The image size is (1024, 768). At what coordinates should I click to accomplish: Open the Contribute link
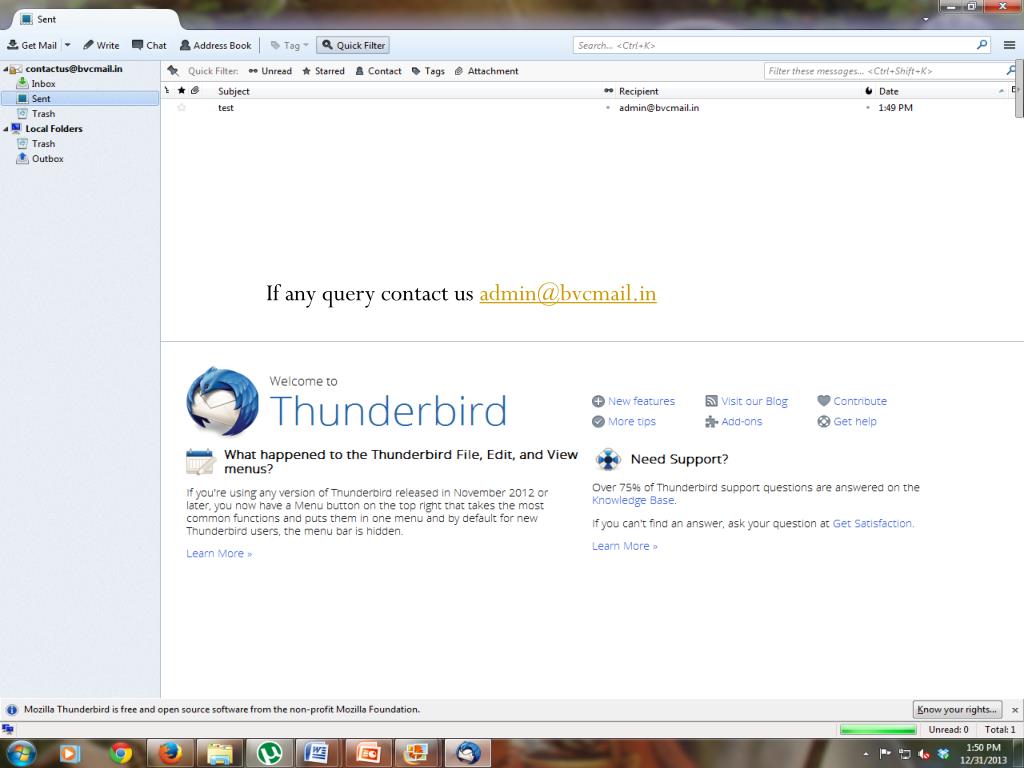pos(852,401)
